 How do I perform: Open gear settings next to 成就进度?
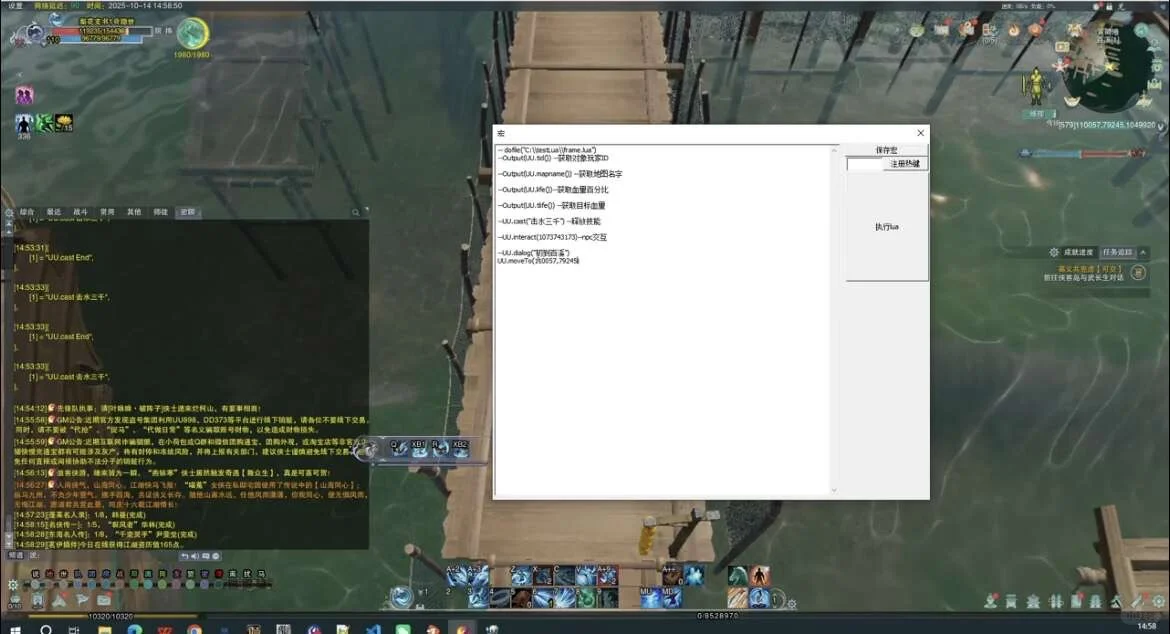pos(1054,252)
